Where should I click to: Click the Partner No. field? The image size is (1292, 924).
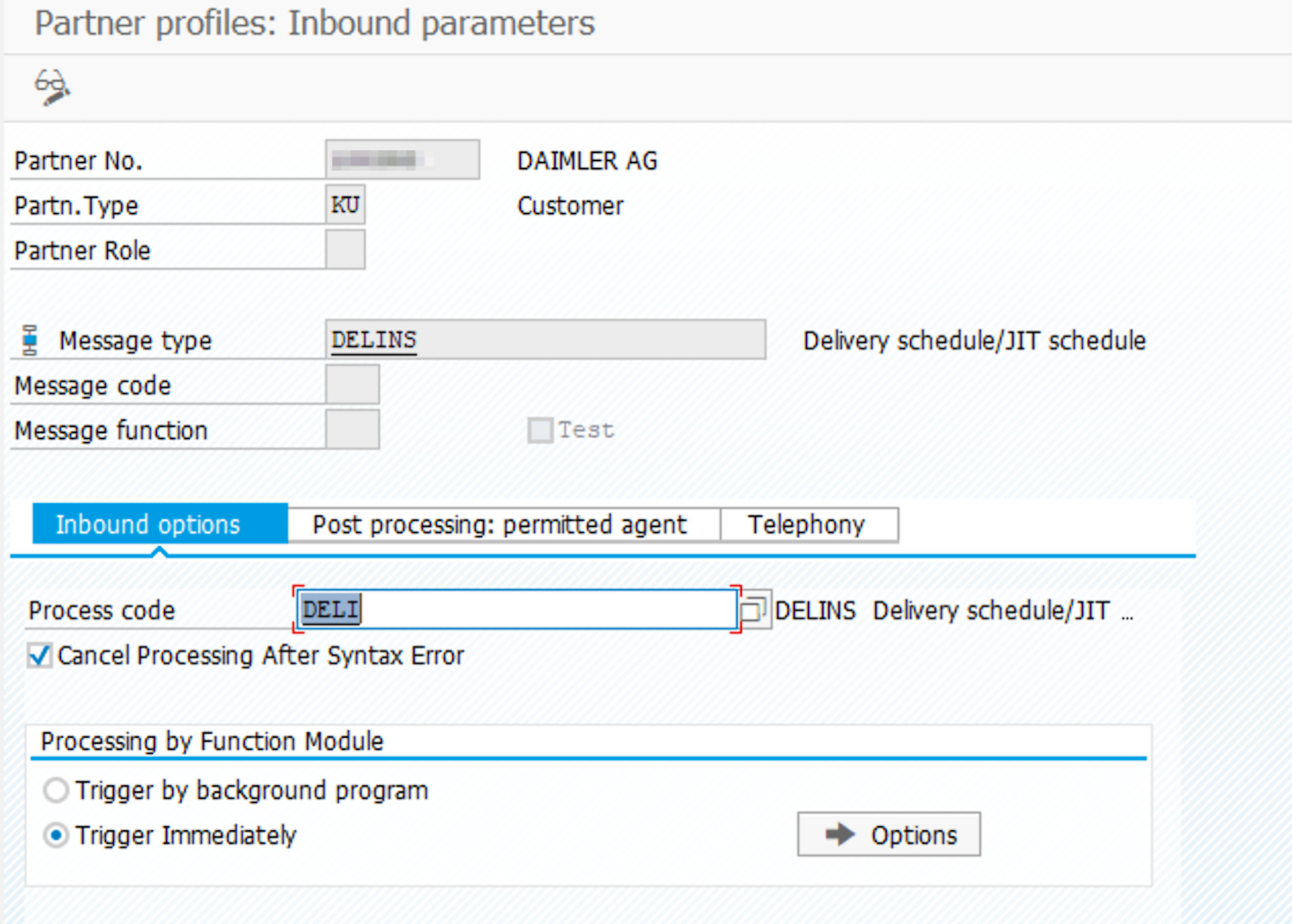tap(403, 160)
